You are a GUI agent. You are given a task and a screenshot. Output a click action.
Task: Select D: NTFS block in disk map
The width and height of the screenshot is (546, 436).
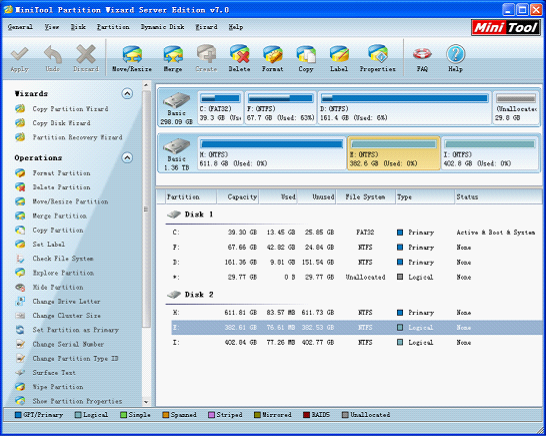[404, 107]
